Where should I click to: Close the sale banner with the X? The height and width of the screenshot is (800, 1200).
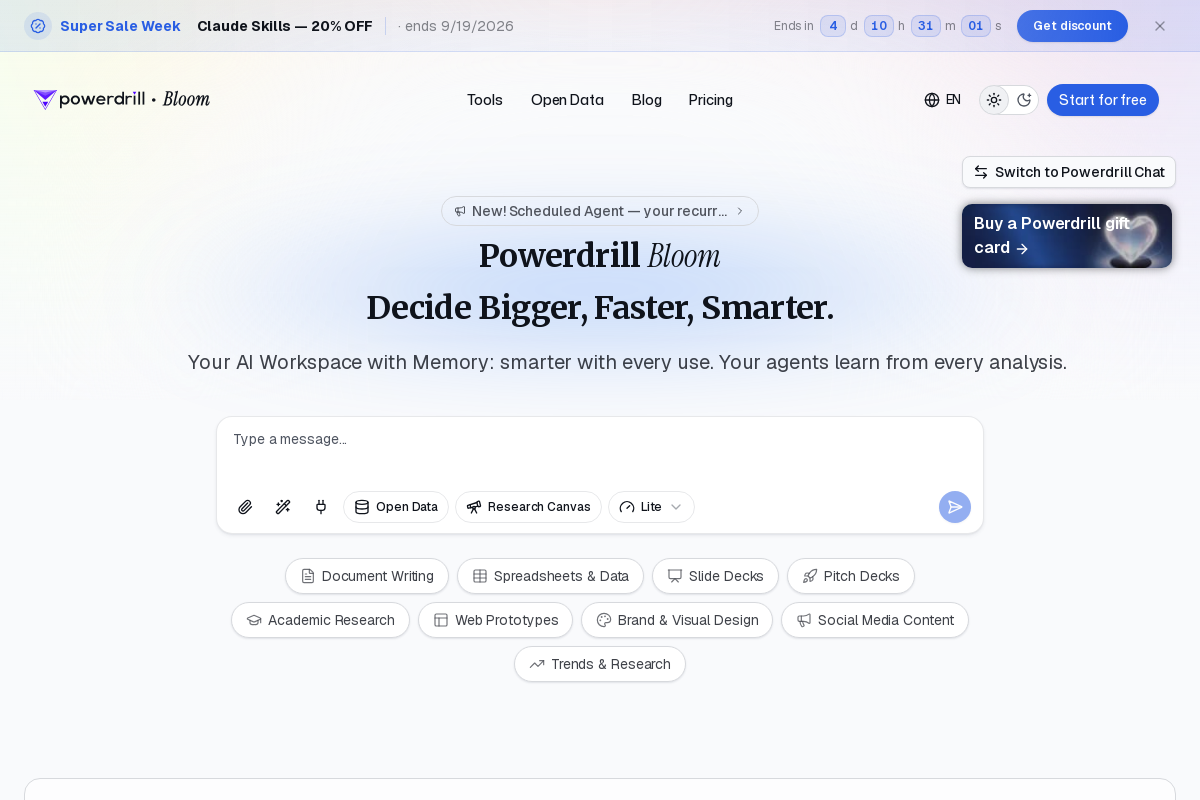click(x=1160, y=26)
